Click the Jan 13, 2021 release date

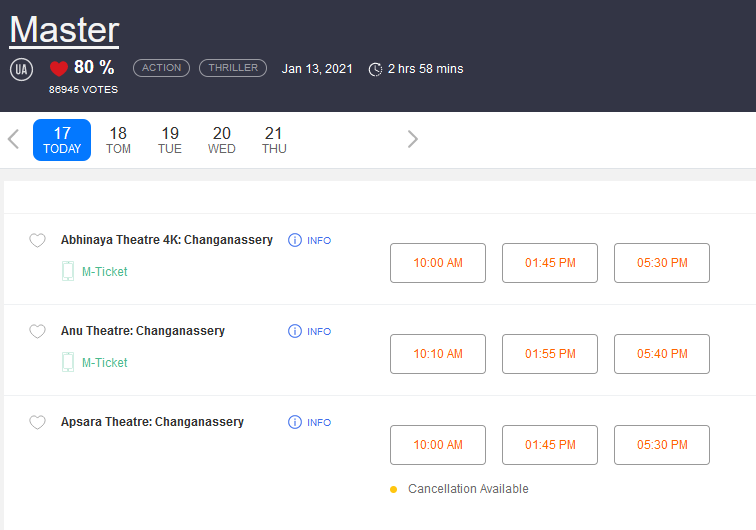point(317,69)
